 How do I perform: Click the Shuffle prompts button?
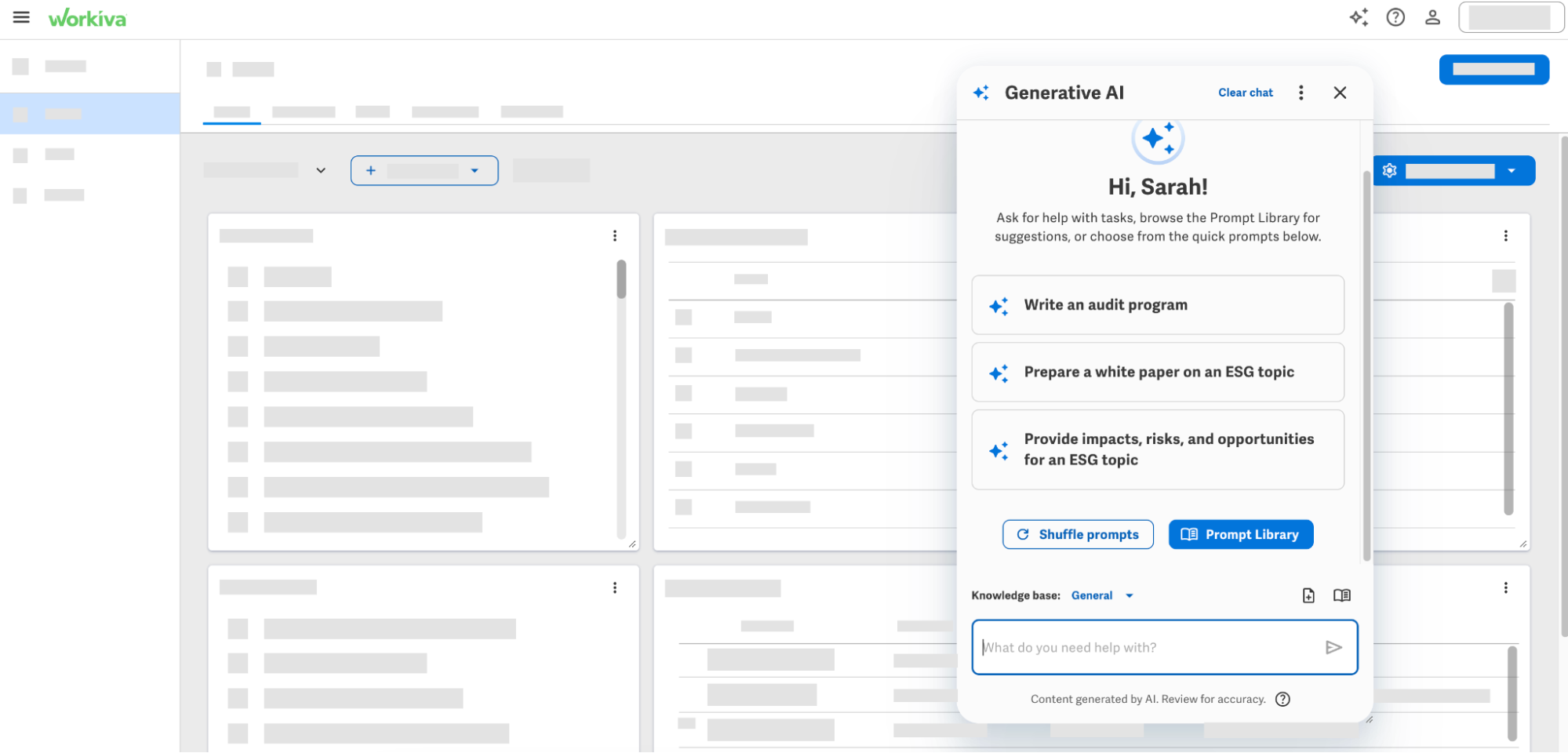click(x=1078, y=534)
